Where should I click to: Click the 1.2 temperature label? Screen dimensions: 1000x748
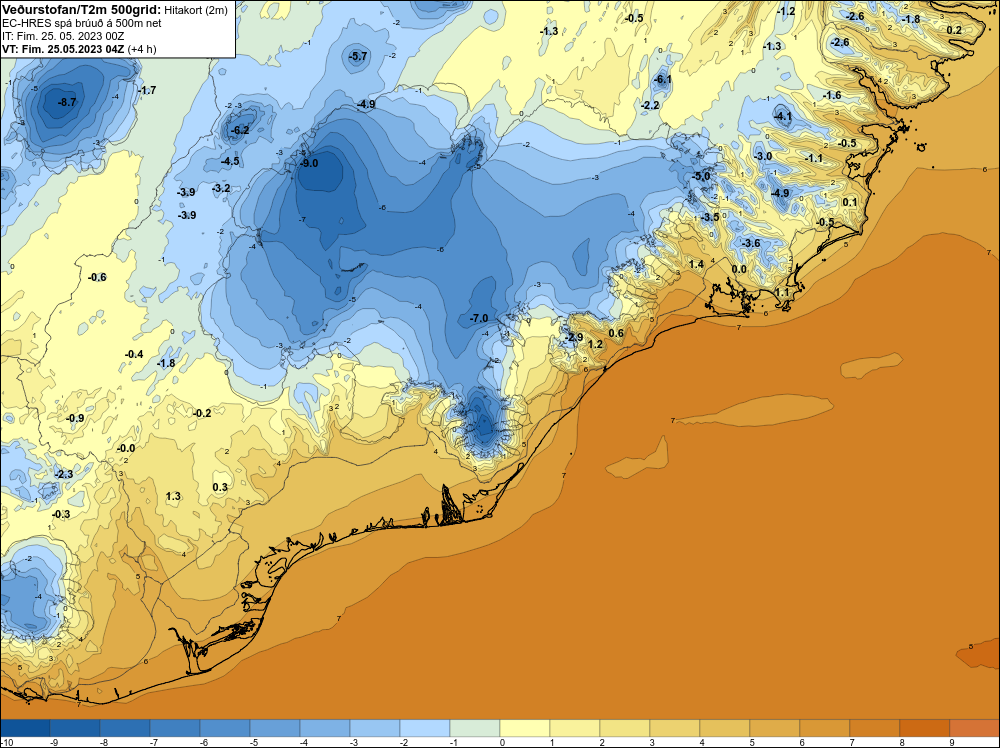point(594,344)
